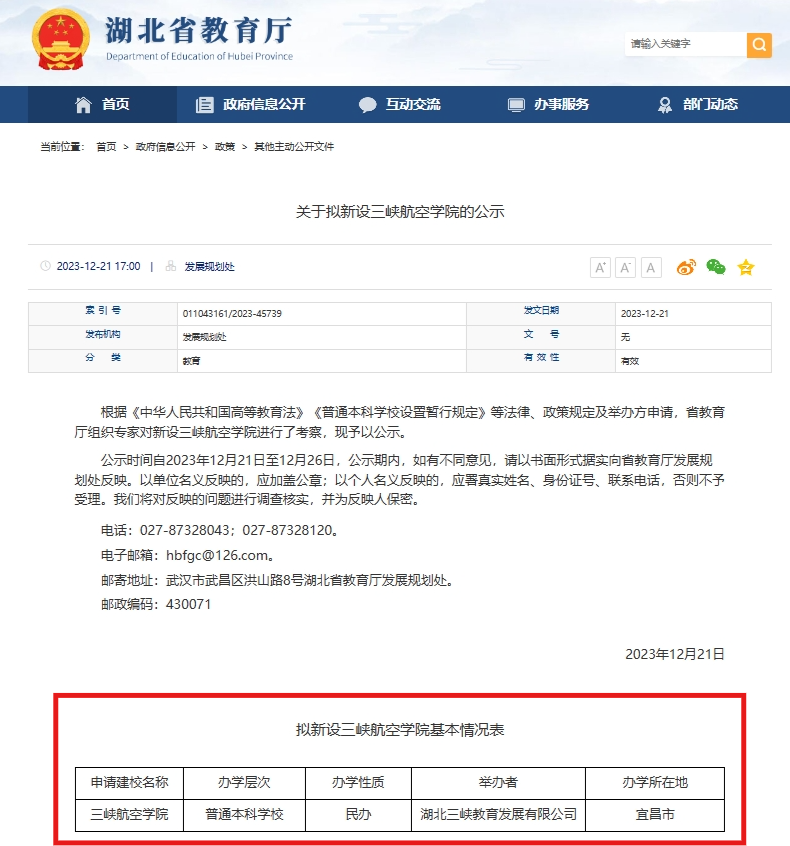
Task: Click table cell 民办
Action: click(x=358, y=815)
